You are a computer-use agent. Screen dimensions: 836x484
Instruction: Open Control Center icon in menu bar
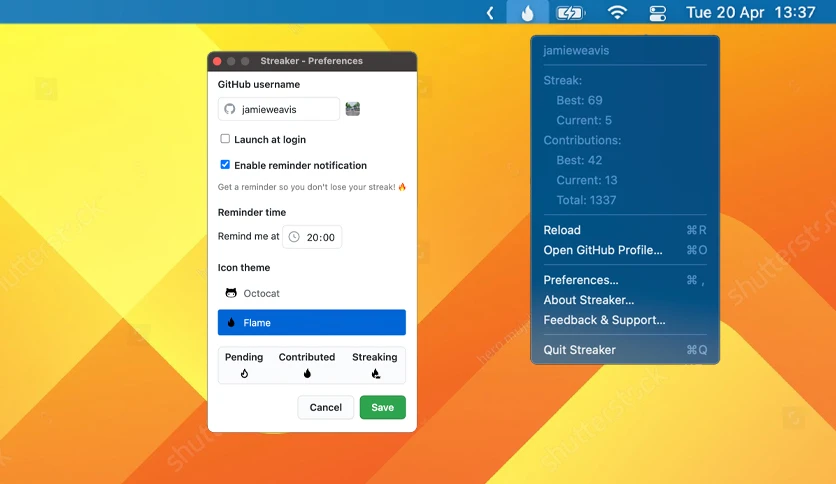(x=657, y=13)
